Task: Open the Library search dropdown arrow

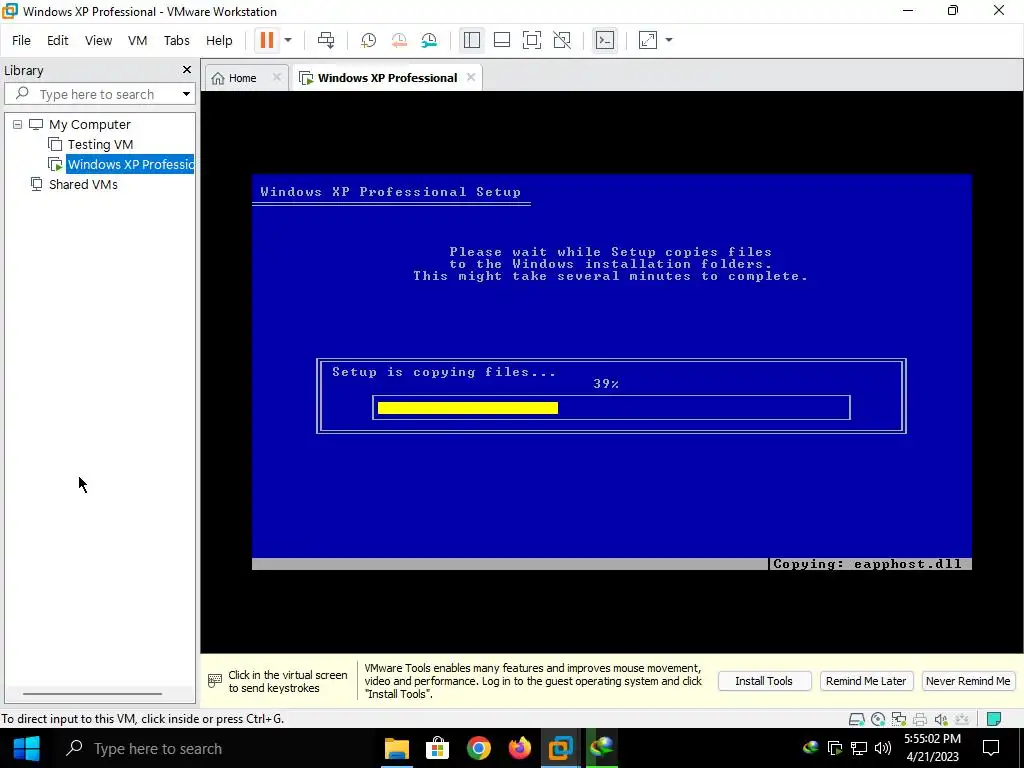Action: pyautogui.click(x=186, y=94)
